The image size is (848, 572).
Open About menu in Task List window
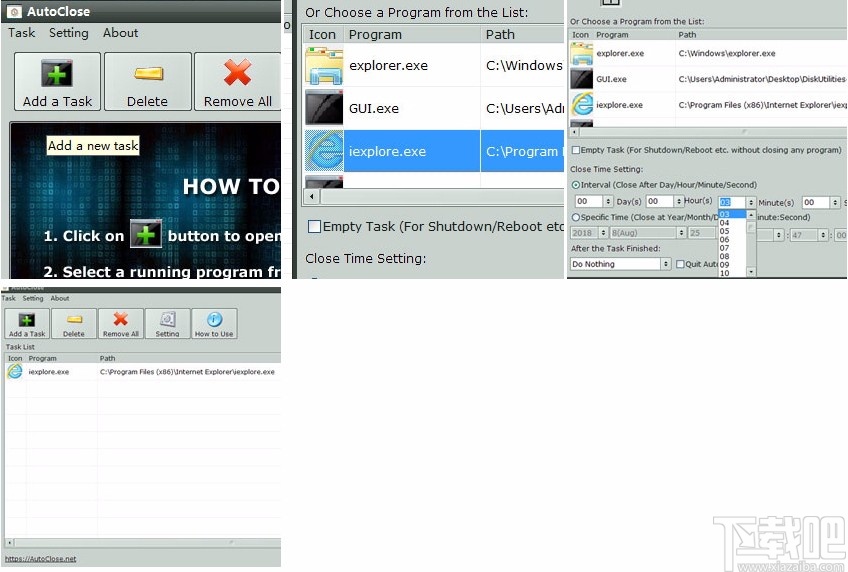[60, 298]
